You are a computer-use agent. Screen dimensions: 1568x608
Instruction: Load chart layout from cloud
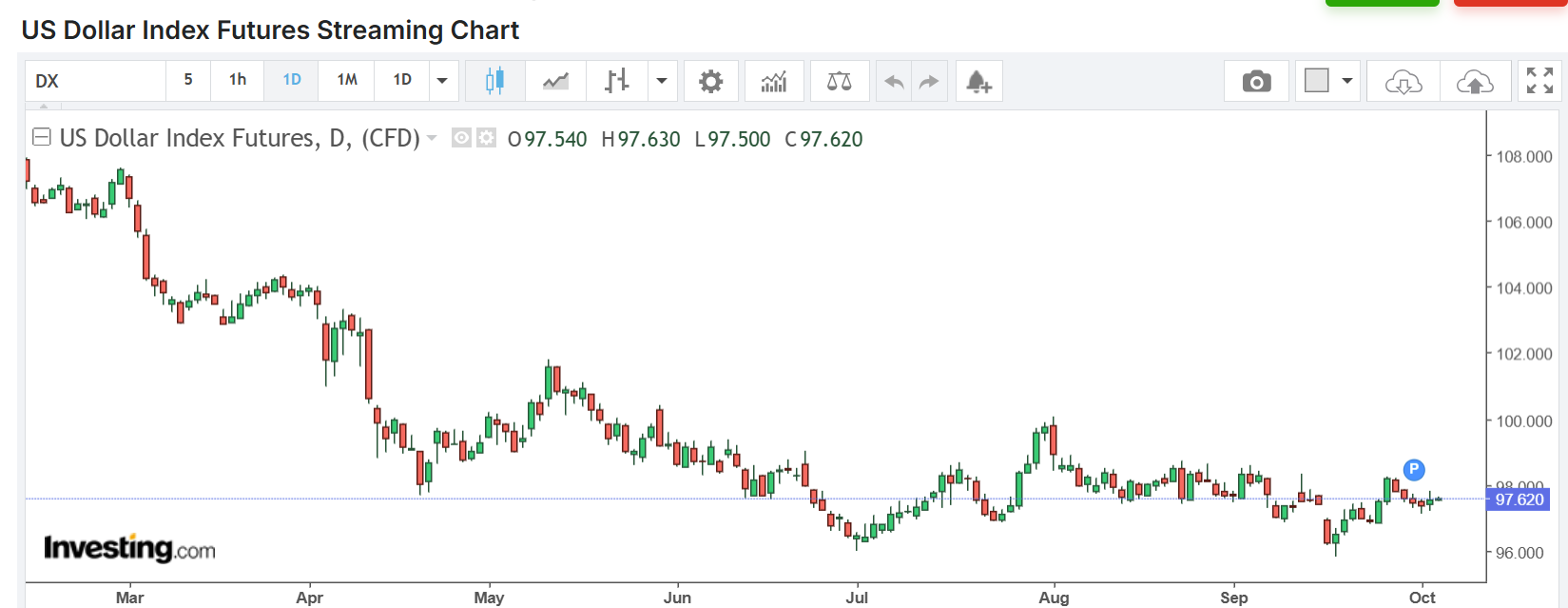coord(1403,81)
